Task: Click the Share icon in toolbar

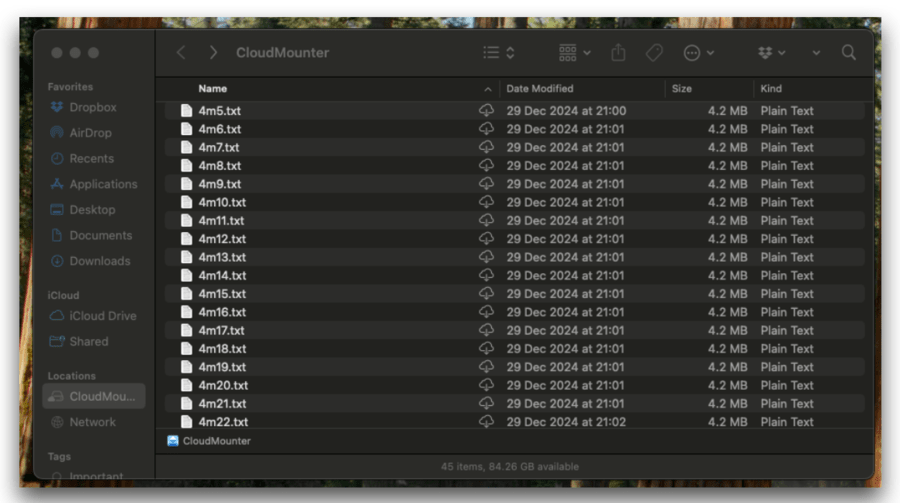Action: click(618, 53)
